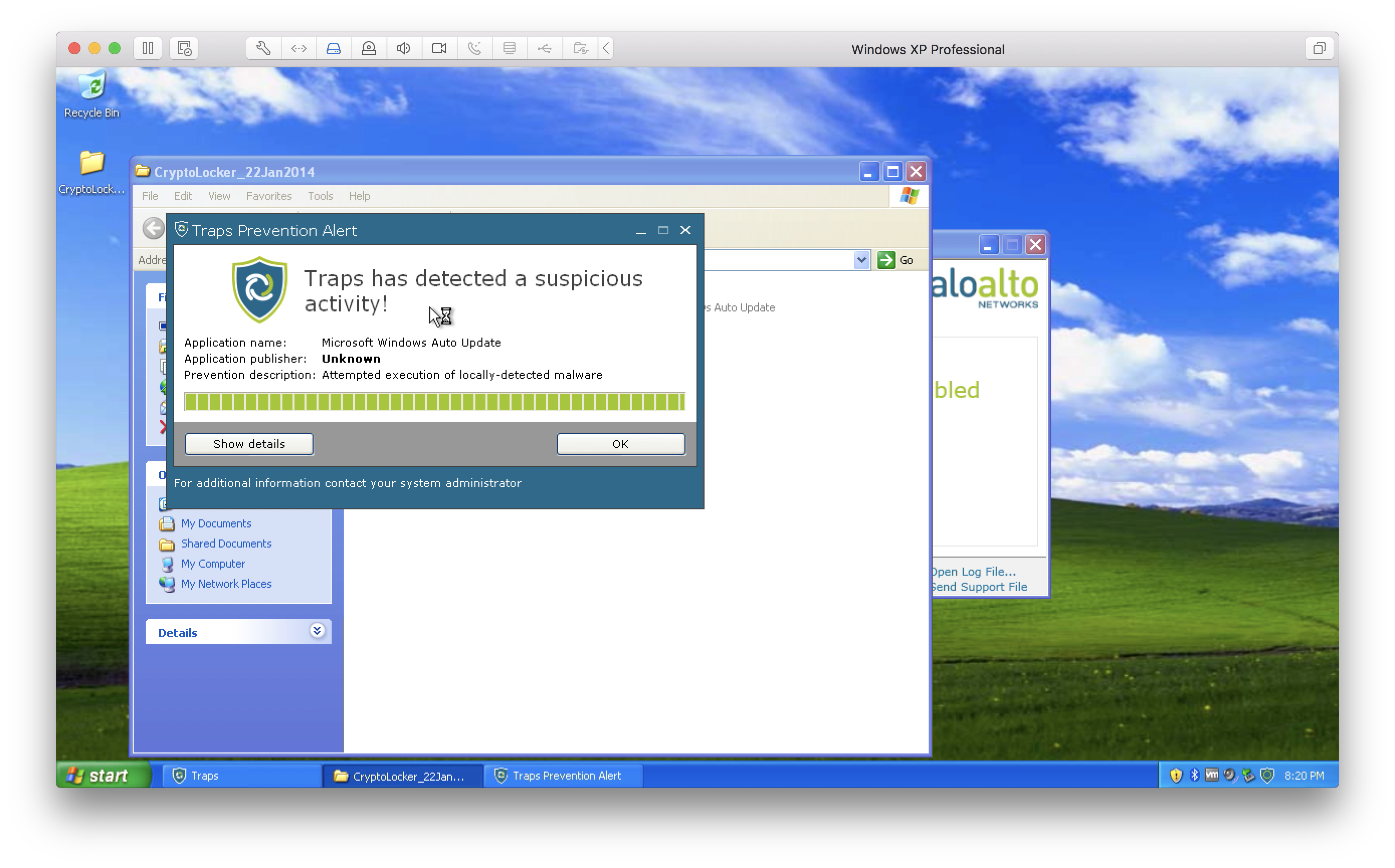Screen dimensions: 1395x868
Task: Switch to CryptoLocker_22Jan taskbar button
Action: point(403,776)
